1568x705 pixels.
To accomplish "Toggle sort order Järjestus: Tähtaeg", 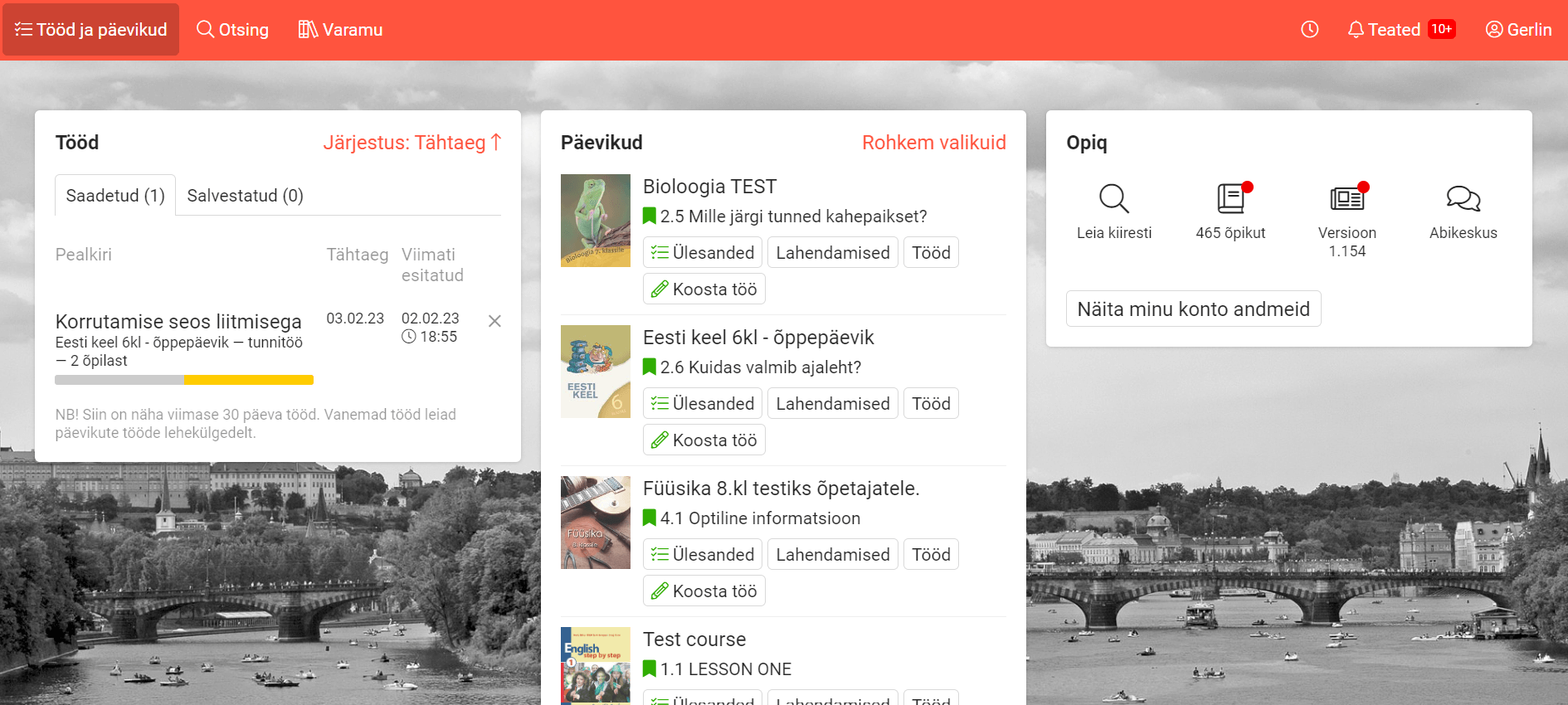I will 412,143.
